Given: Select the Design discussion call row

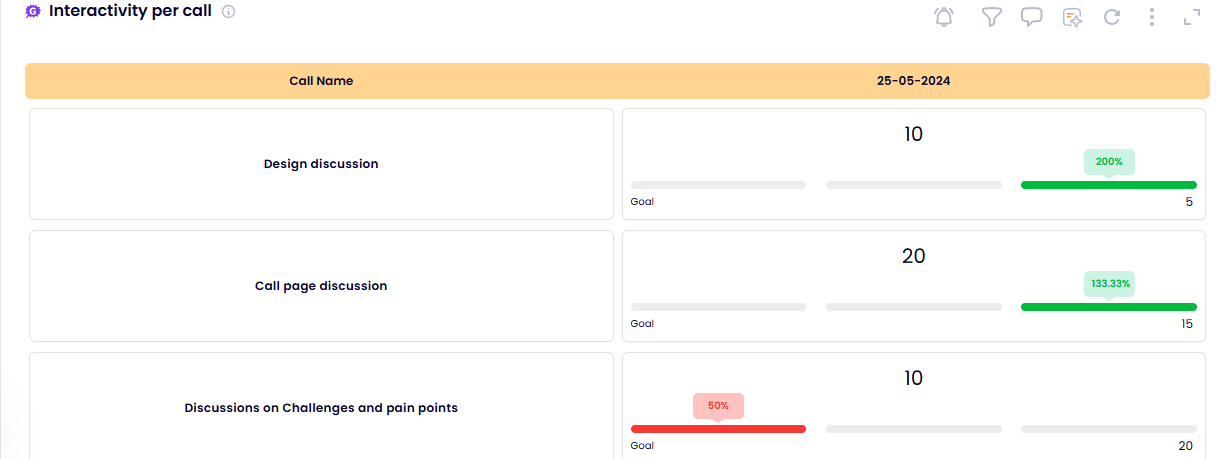Looking at the screenshot, I should click(x=321, y=164).
